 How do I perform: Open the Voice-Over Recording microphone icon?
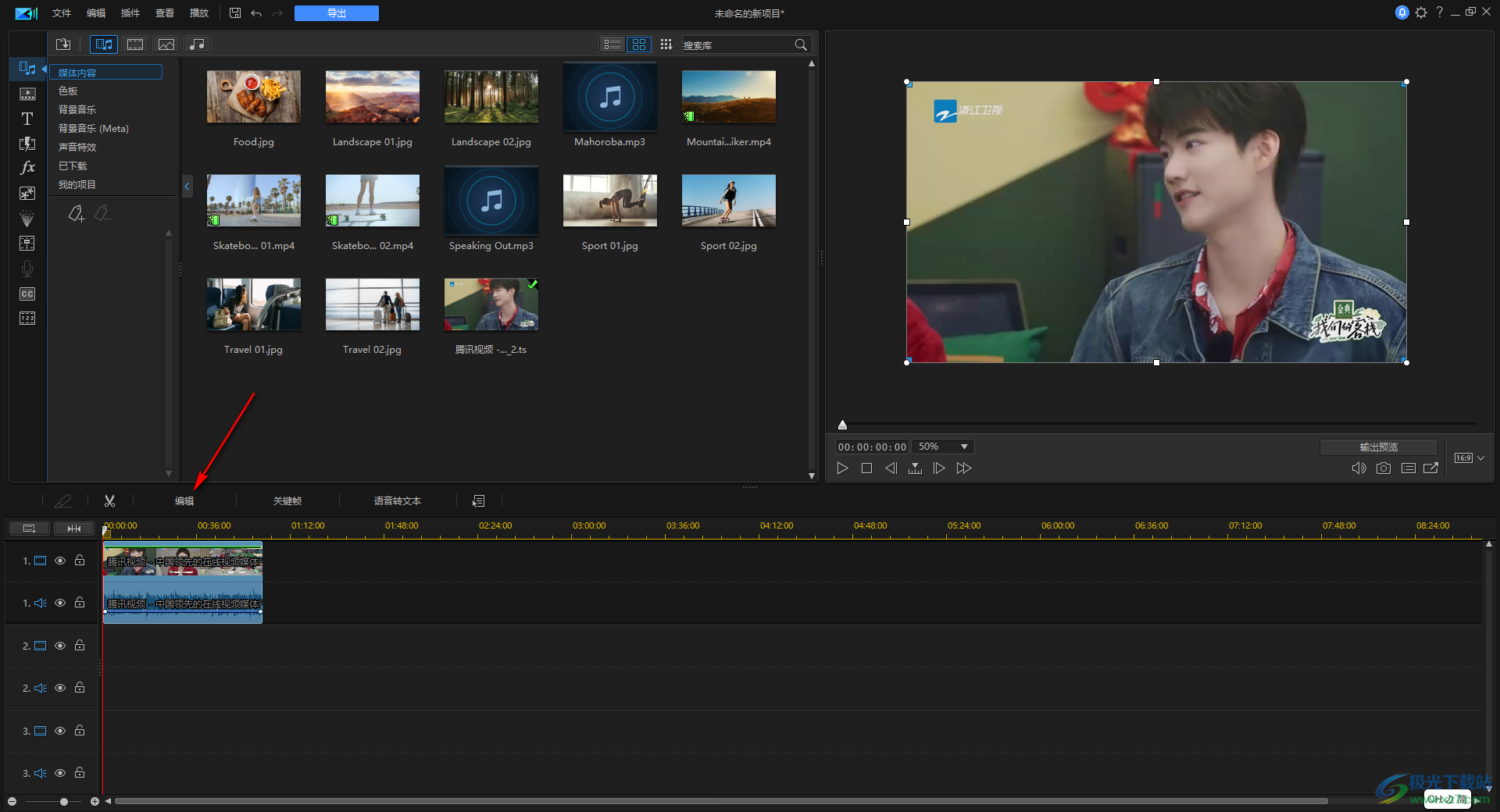[27, 269]
